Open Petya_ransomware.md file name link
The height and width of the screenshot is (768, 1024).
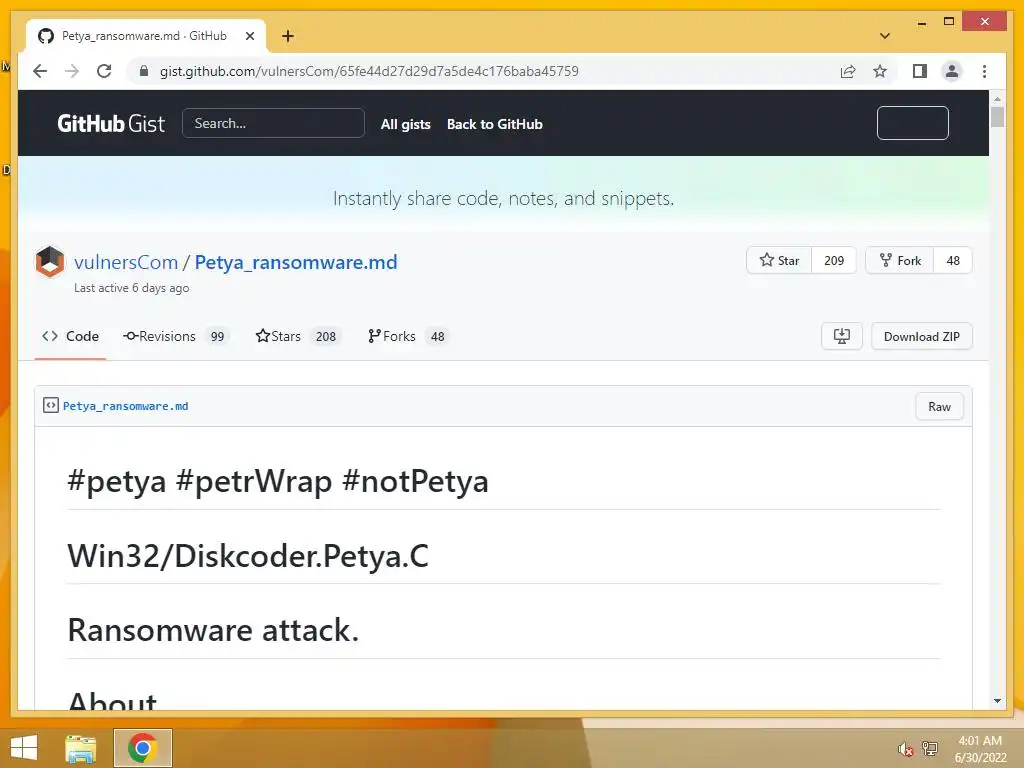pos(125,406)
